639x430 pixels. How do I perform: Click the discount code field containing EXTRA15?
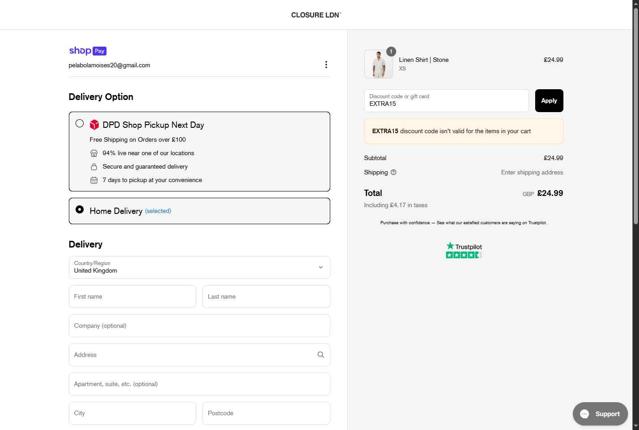click(x=446, y=101)
